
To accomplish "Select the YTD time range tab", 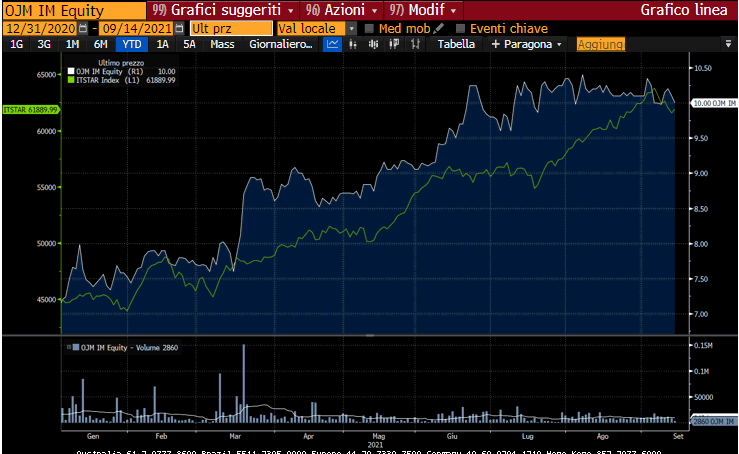I will pos(131,44).
